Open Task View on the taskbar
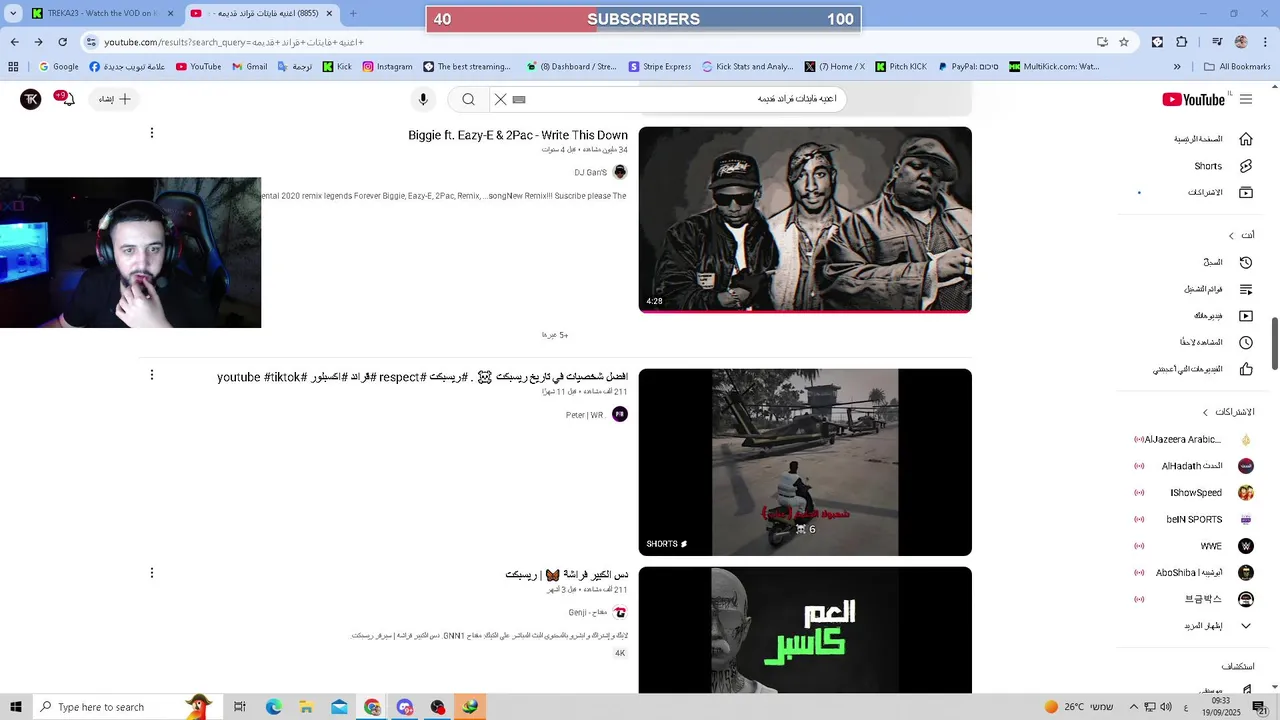 point(240,707)
